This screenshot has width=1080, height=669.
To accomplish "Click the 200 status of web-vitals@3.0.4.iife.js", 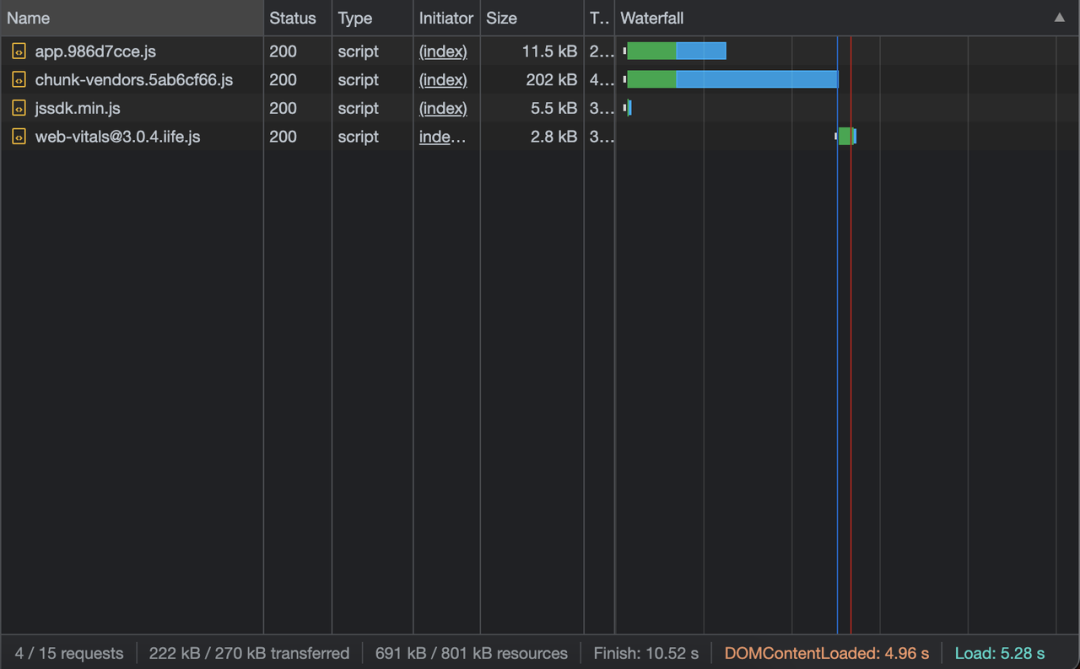I will pos(283,136).
